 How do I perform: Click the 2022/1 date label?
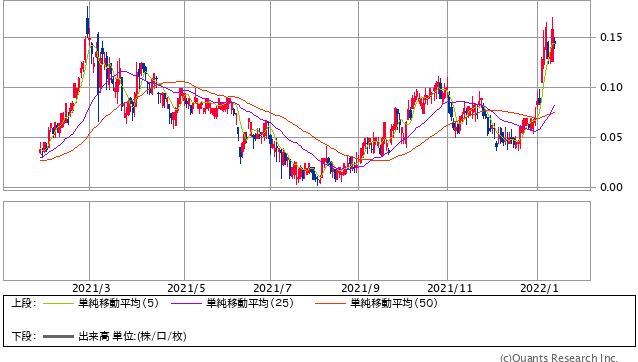[x=539, y=288]
